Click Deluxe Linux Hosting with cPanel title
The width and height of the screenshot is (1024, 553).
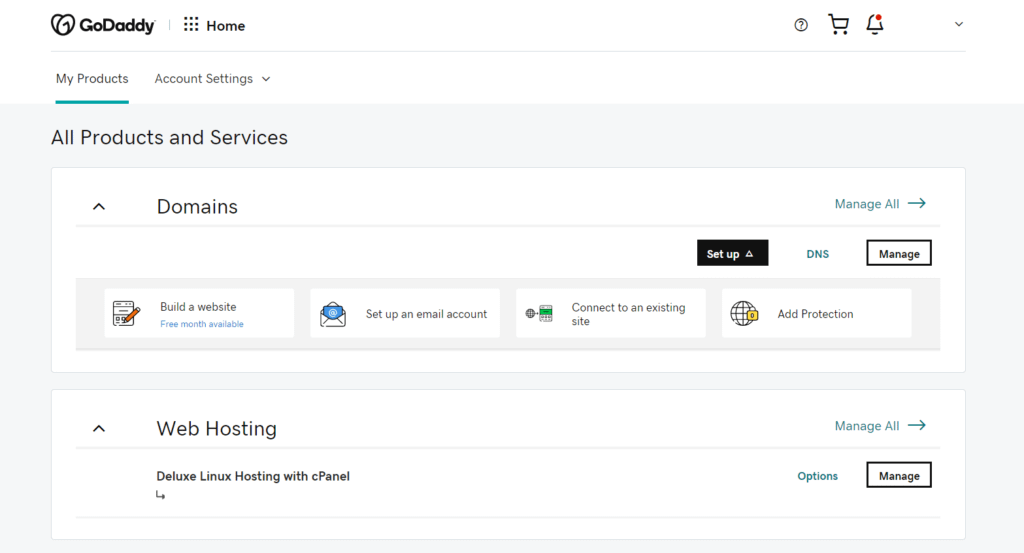[253, 476]
